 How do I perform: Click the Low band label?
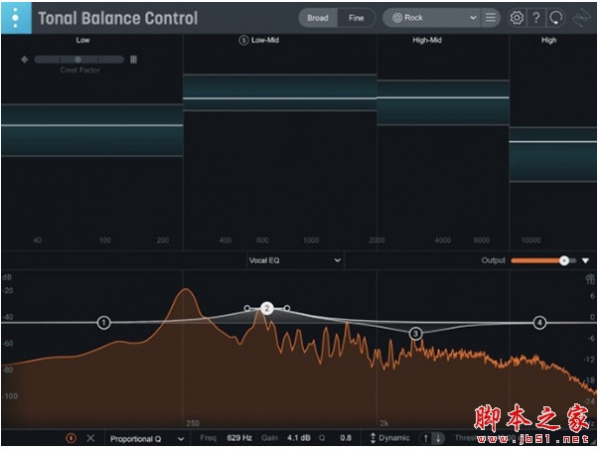tap(83, 40)
